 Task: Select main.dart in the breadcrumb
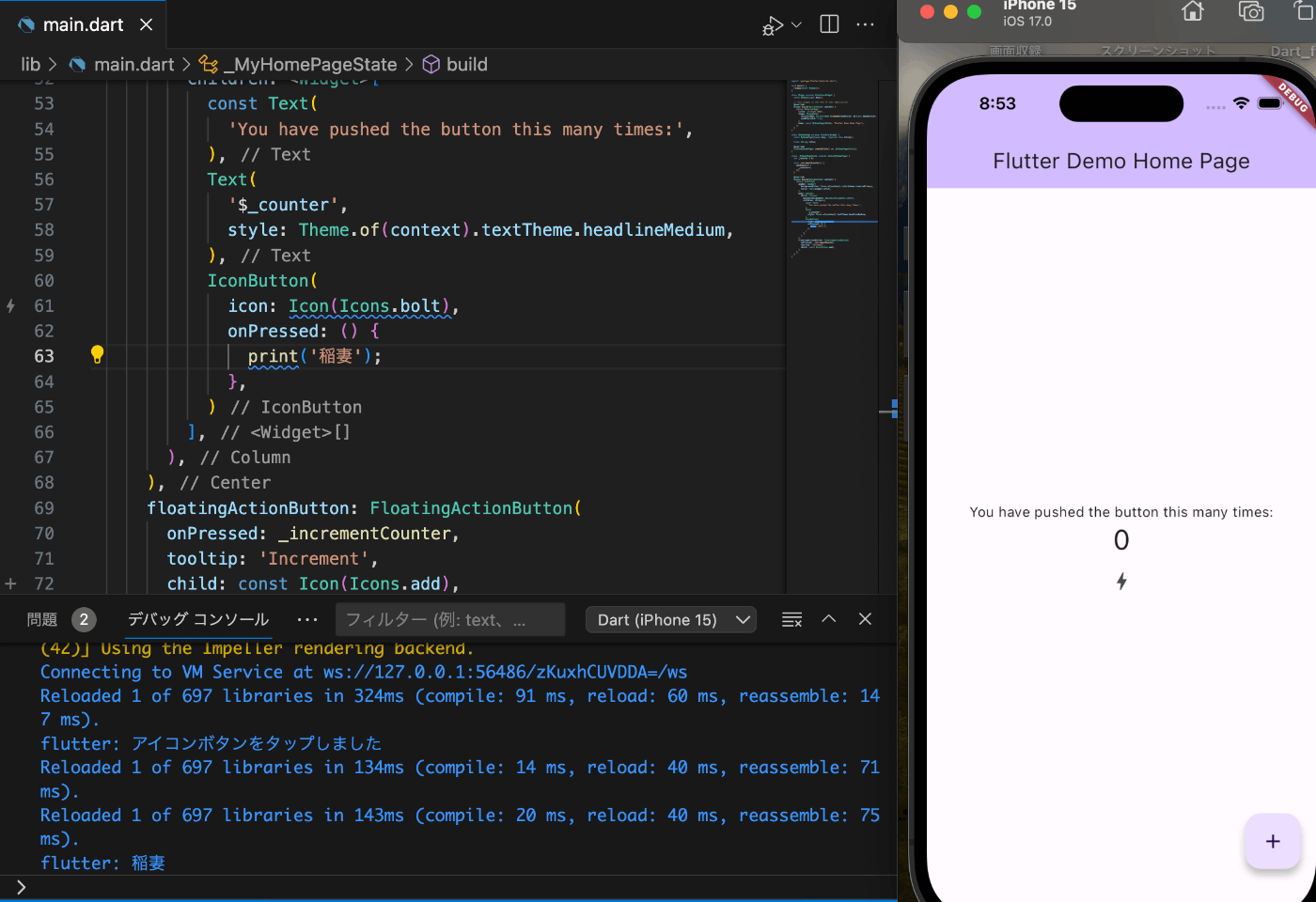click(x=134, y=64)
